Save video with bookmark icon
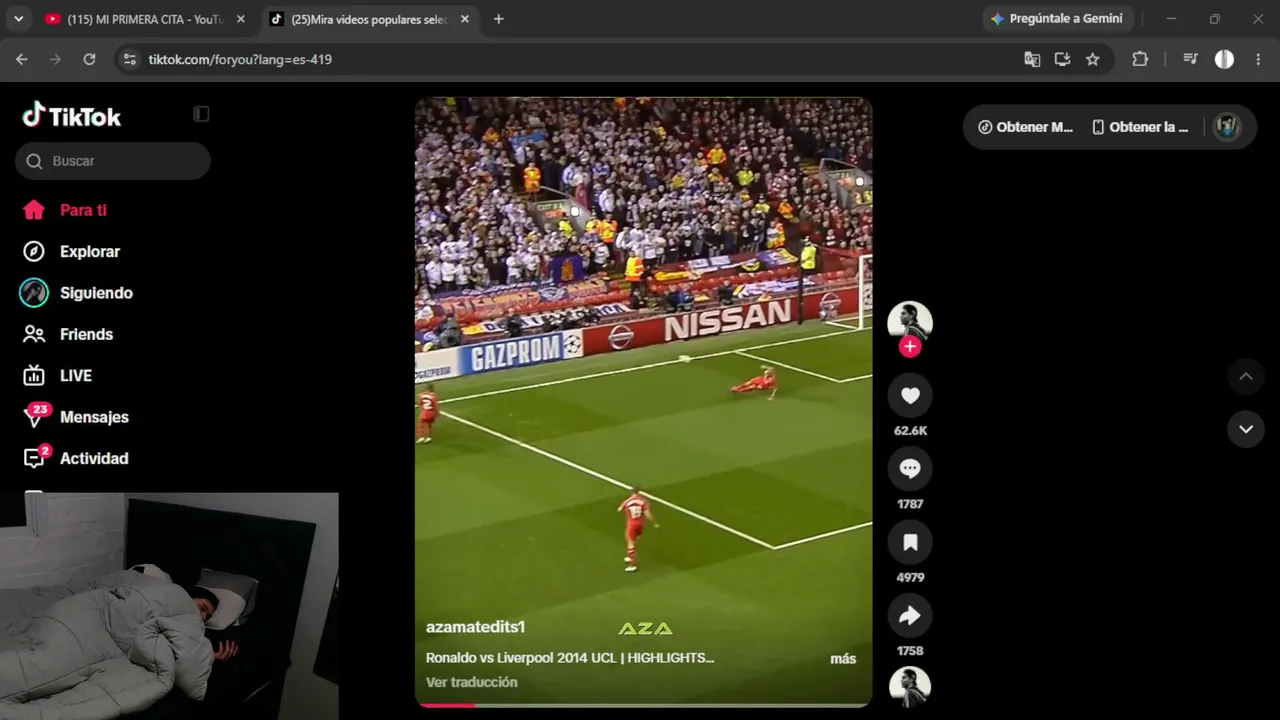This screenshot has height=720, width=1280. (910, 542)
